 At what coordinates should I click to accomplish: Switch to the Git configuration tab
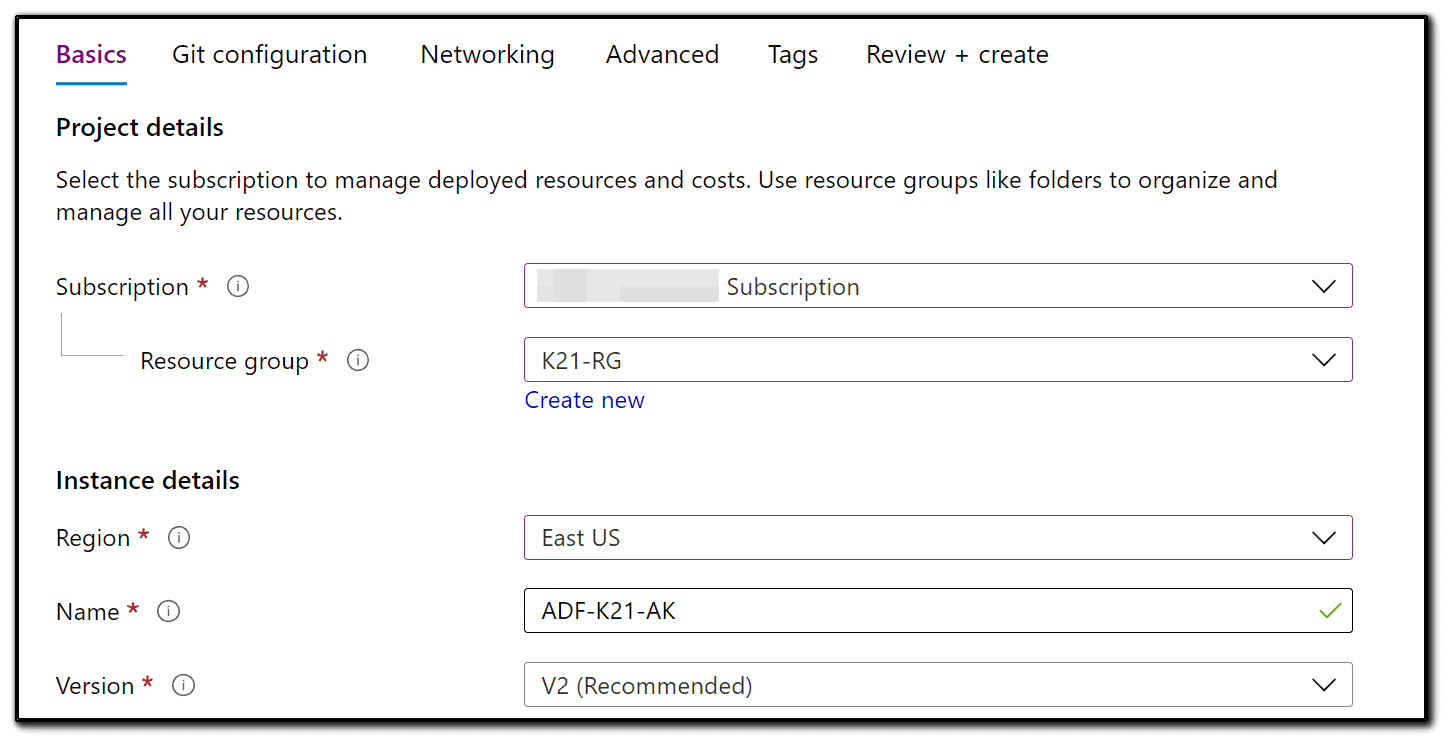269,54
